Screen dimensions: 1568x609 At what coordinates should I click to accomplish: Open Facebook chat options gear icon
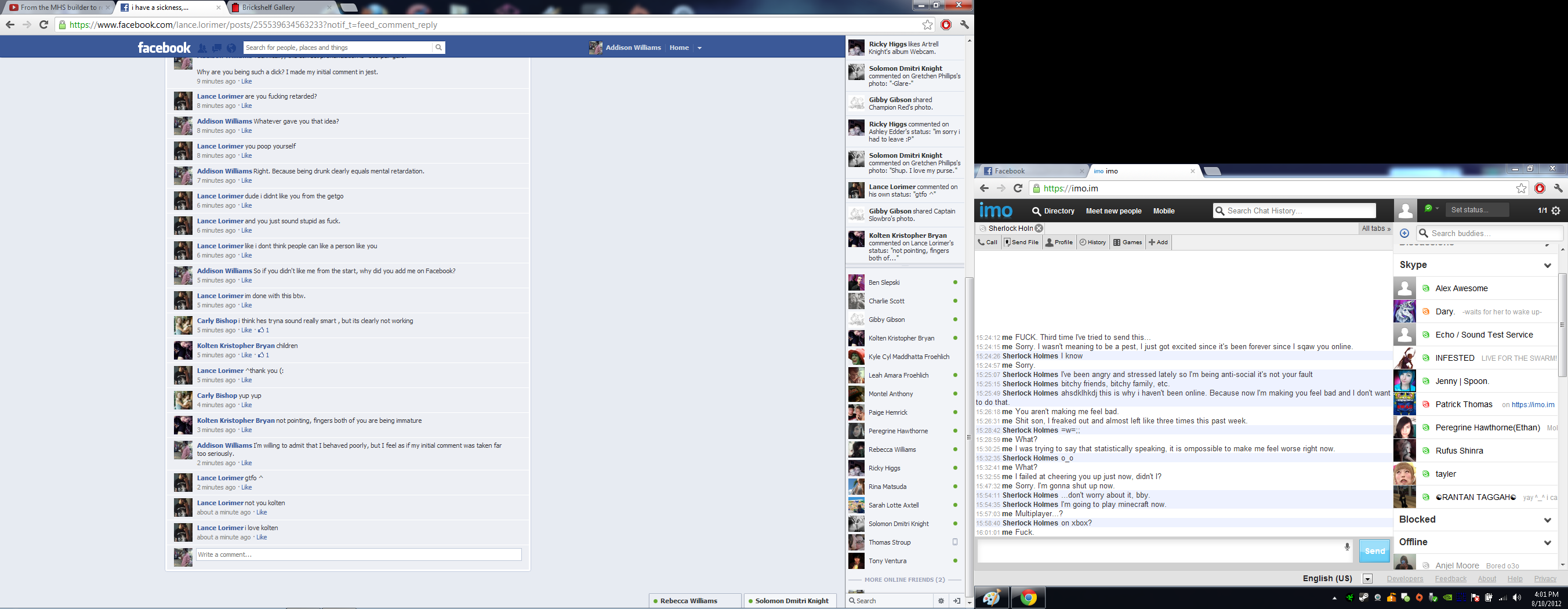(941, 601)
